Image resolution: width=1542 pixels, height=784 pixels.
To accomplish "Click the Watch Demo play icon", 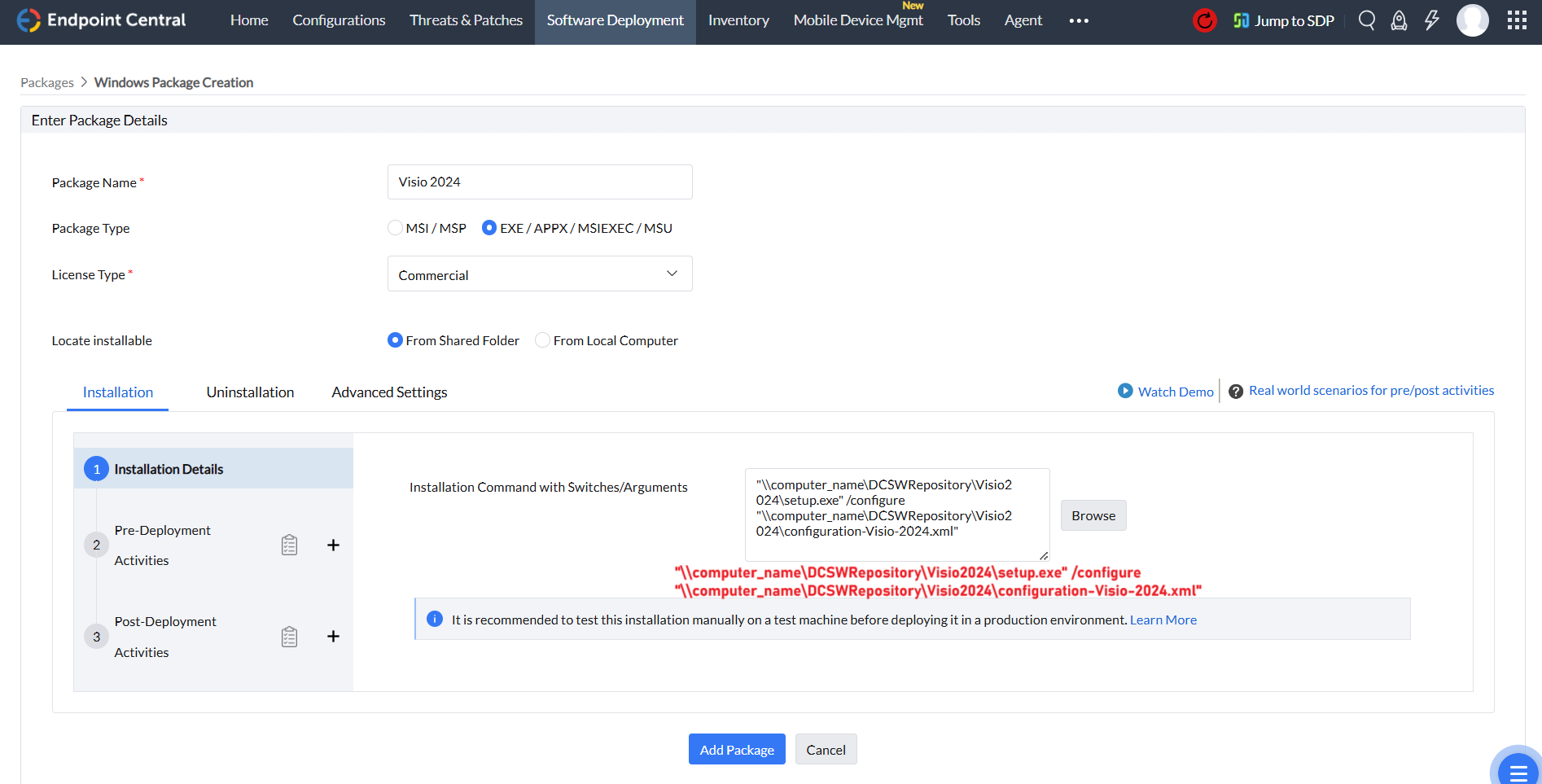I will tap(1125, 391).
